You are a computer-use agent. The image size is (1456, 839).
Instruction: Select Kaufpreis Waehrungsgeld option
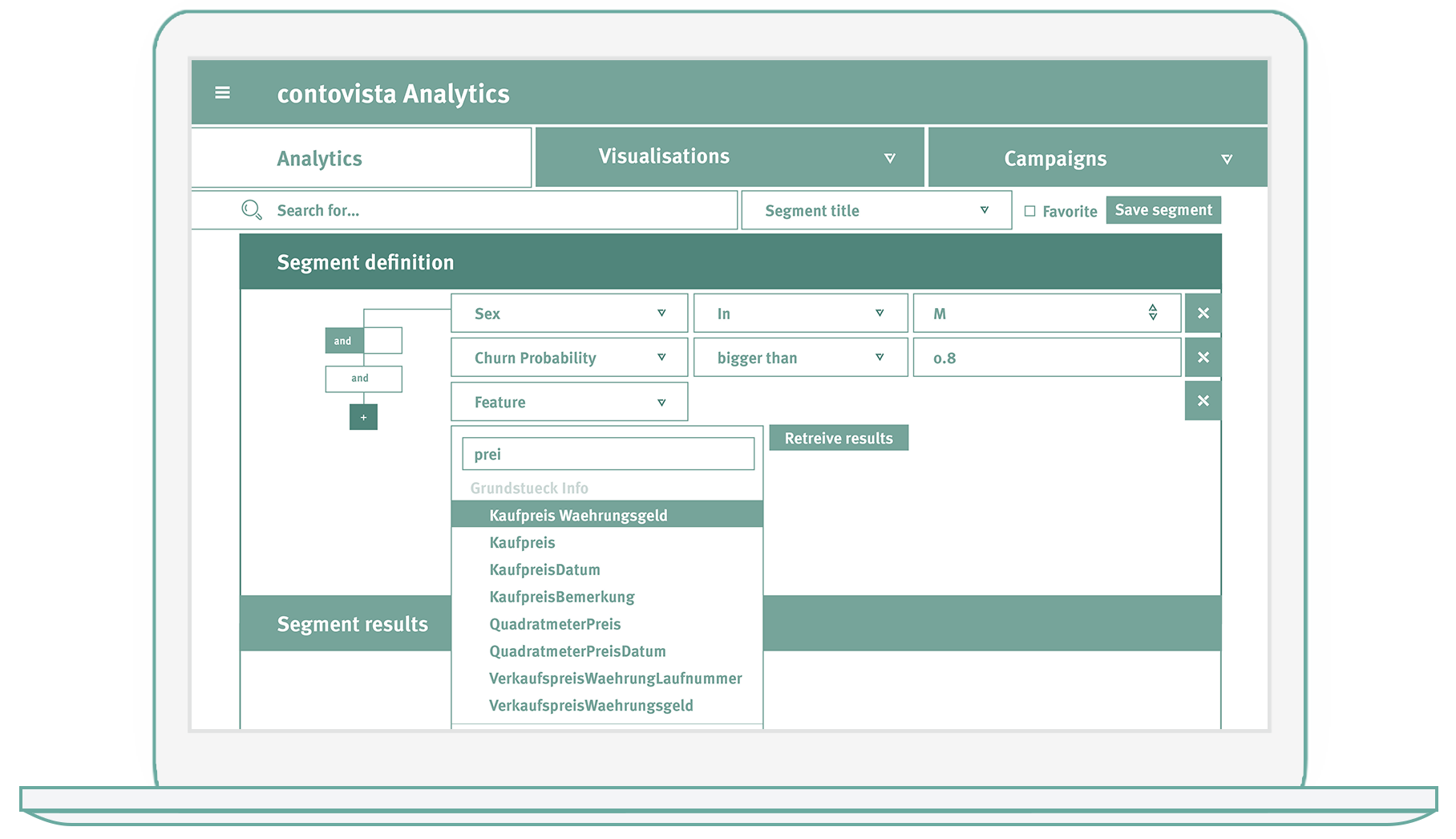coord(607,514)
